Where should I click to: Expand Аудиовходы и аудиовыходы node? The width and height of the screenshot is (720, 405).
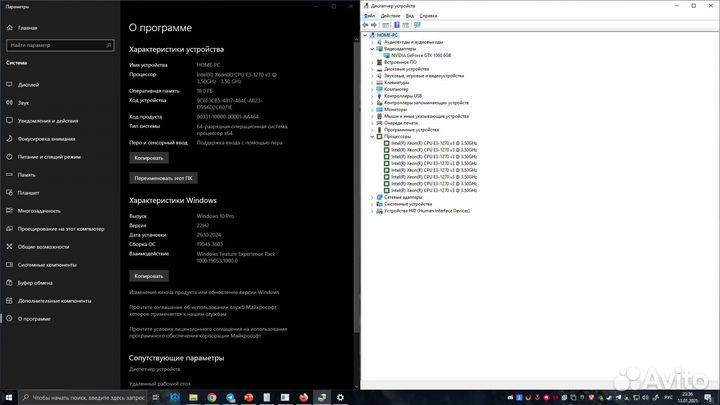pos(372,42)
